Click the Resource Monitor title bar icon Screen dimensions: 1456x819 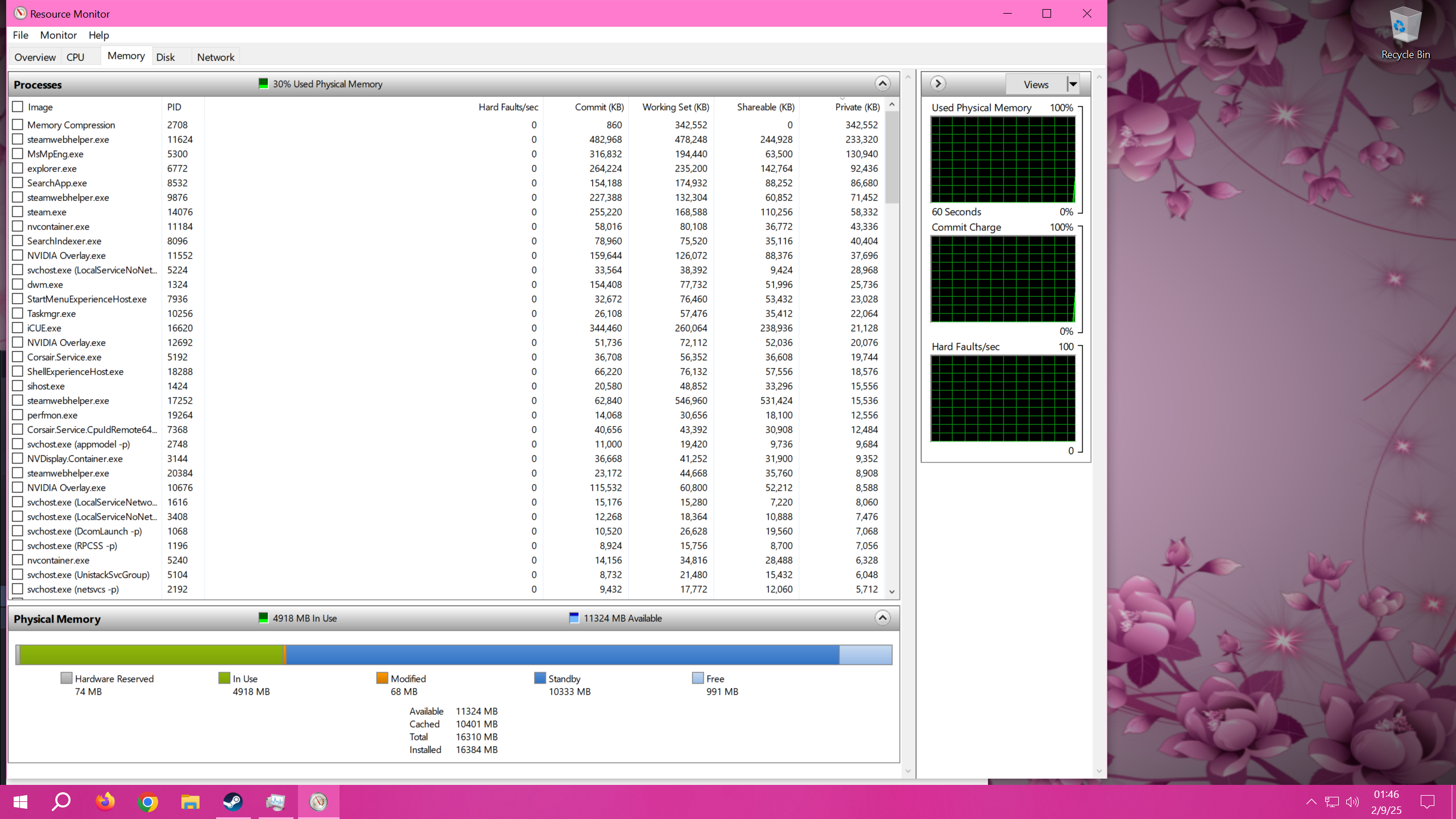click(x=20, y=13)
